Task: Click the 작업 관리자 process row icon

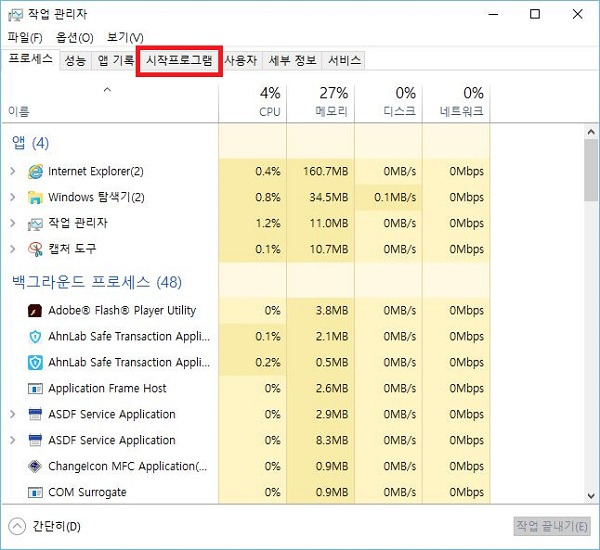Action: [35, 224]
